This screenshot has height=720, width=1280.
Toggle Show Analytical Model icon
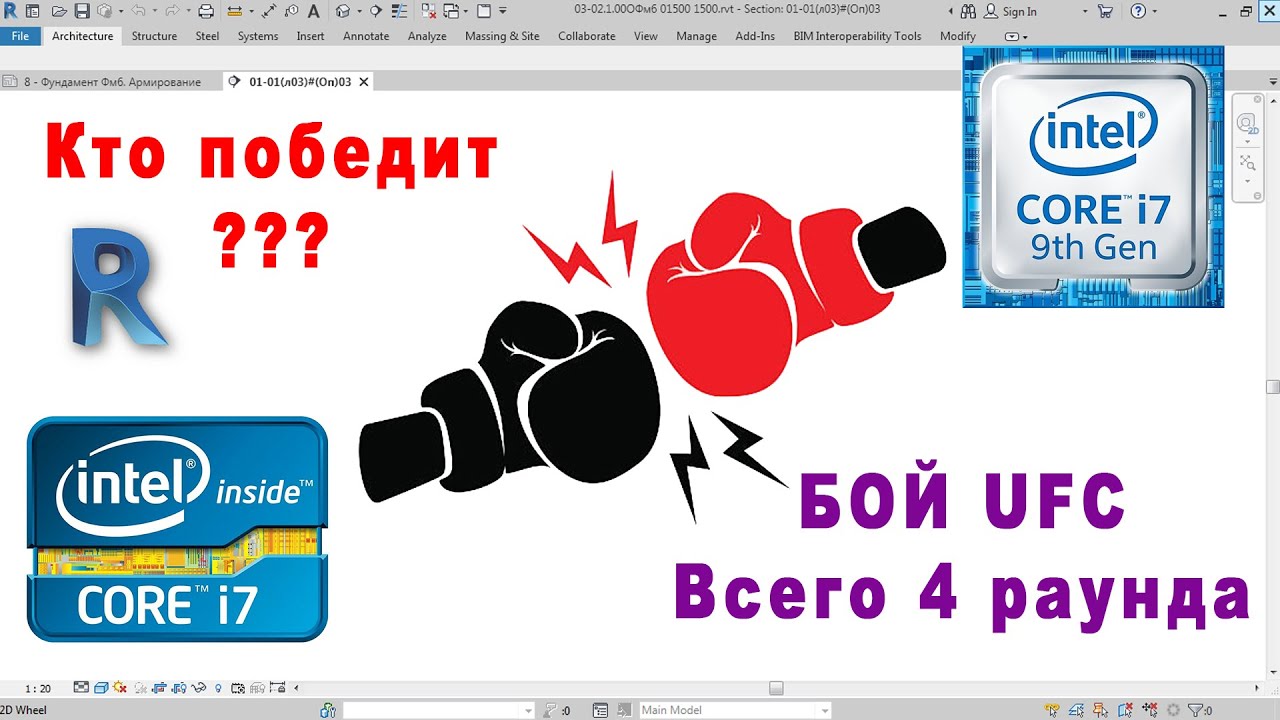tap(257, 688)
